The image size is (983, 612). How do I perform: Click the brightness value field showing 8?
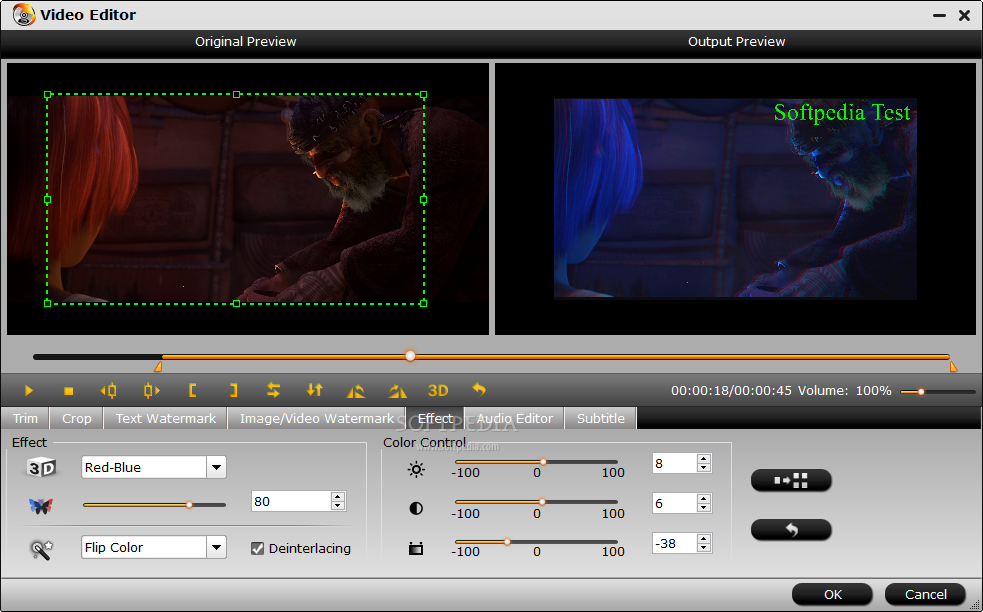[x=675, y=463]
